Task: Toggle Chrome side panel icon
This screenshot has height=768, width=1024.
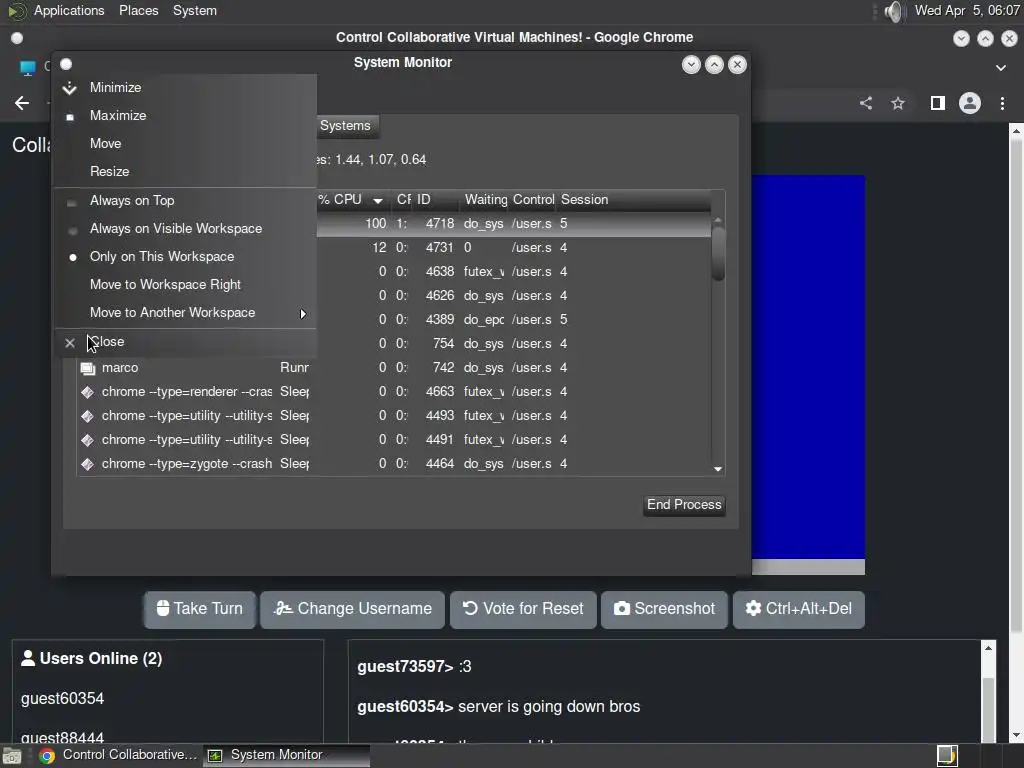Action: (x=938, y=103)
